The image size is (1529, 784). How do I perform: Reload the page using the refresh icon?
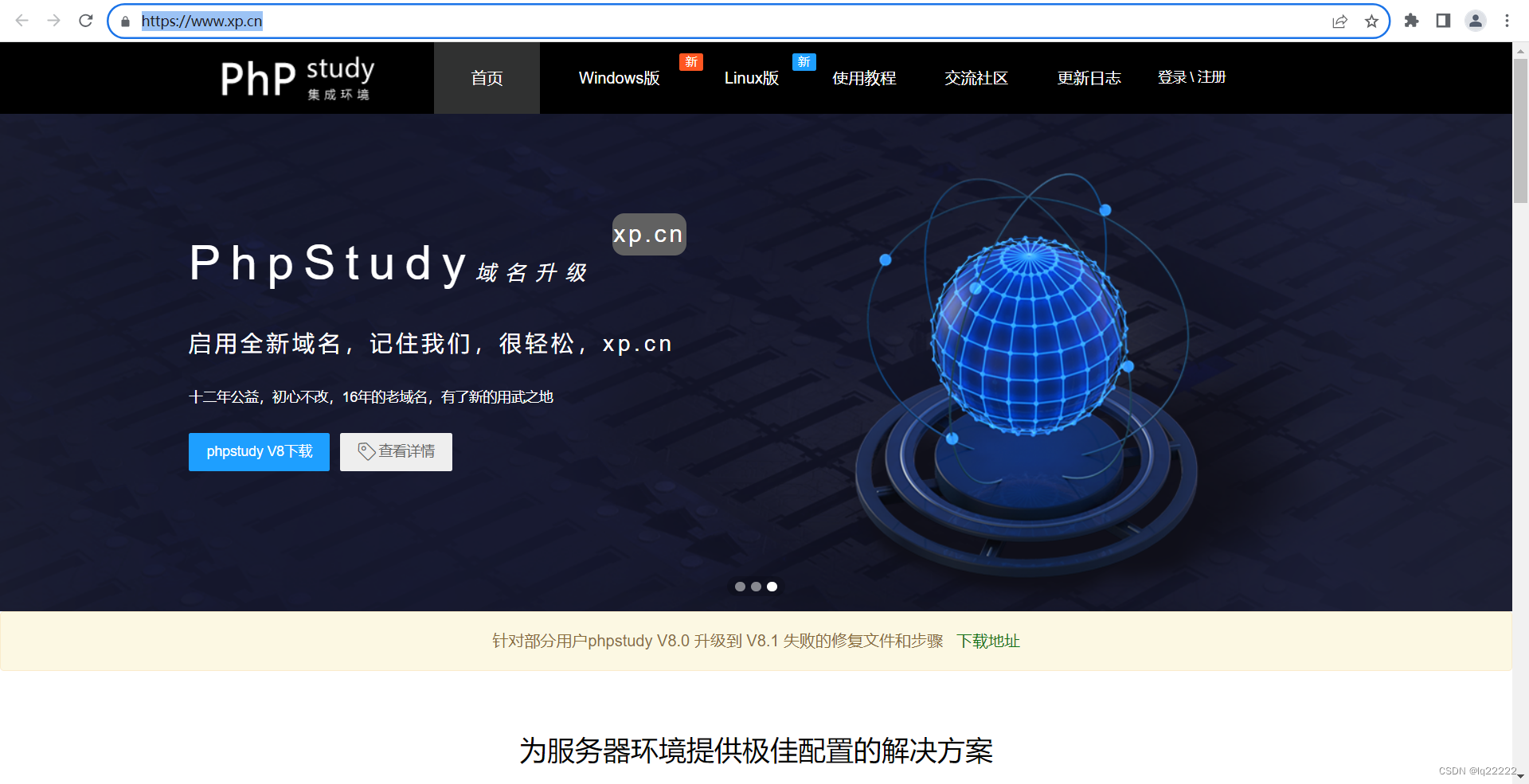(x=85, y=21)
